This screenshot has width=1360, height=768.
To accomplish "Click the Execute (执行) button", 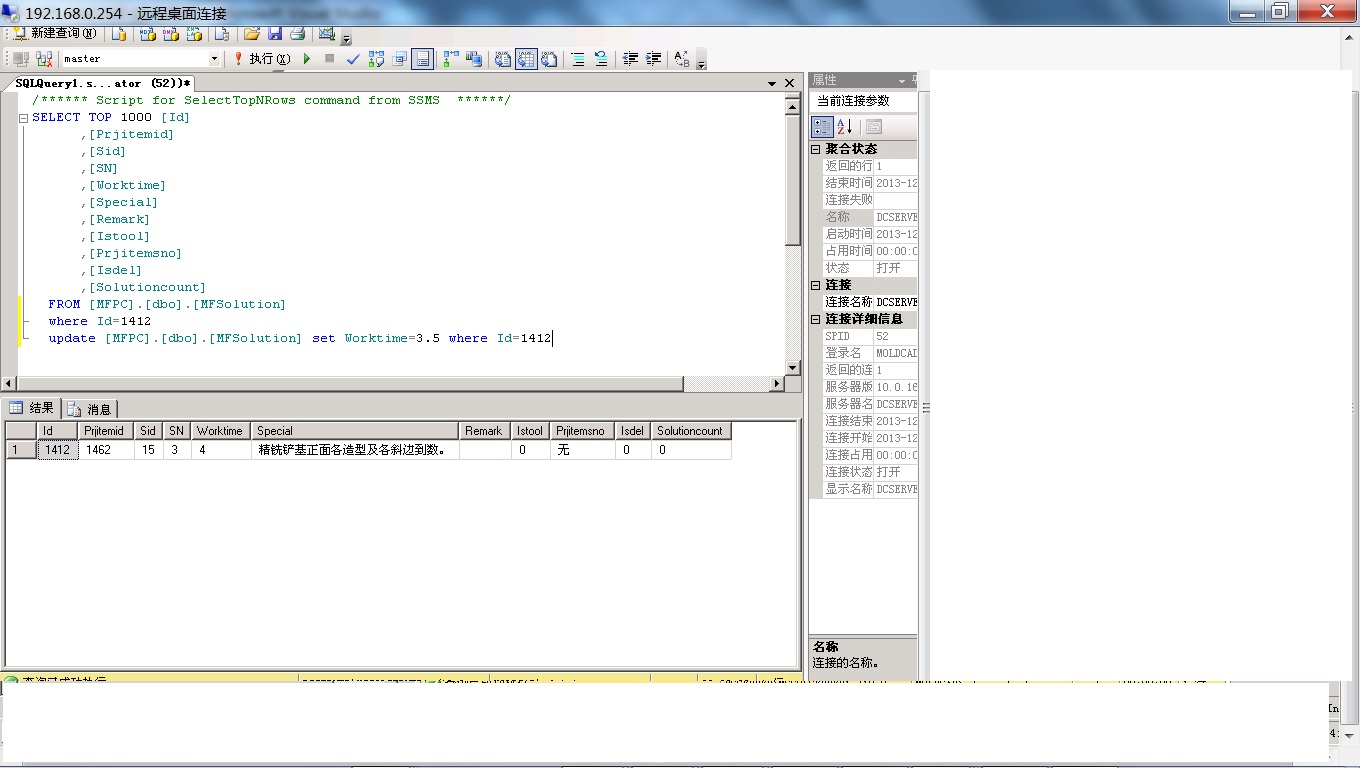I will click(x=262, y=59).
